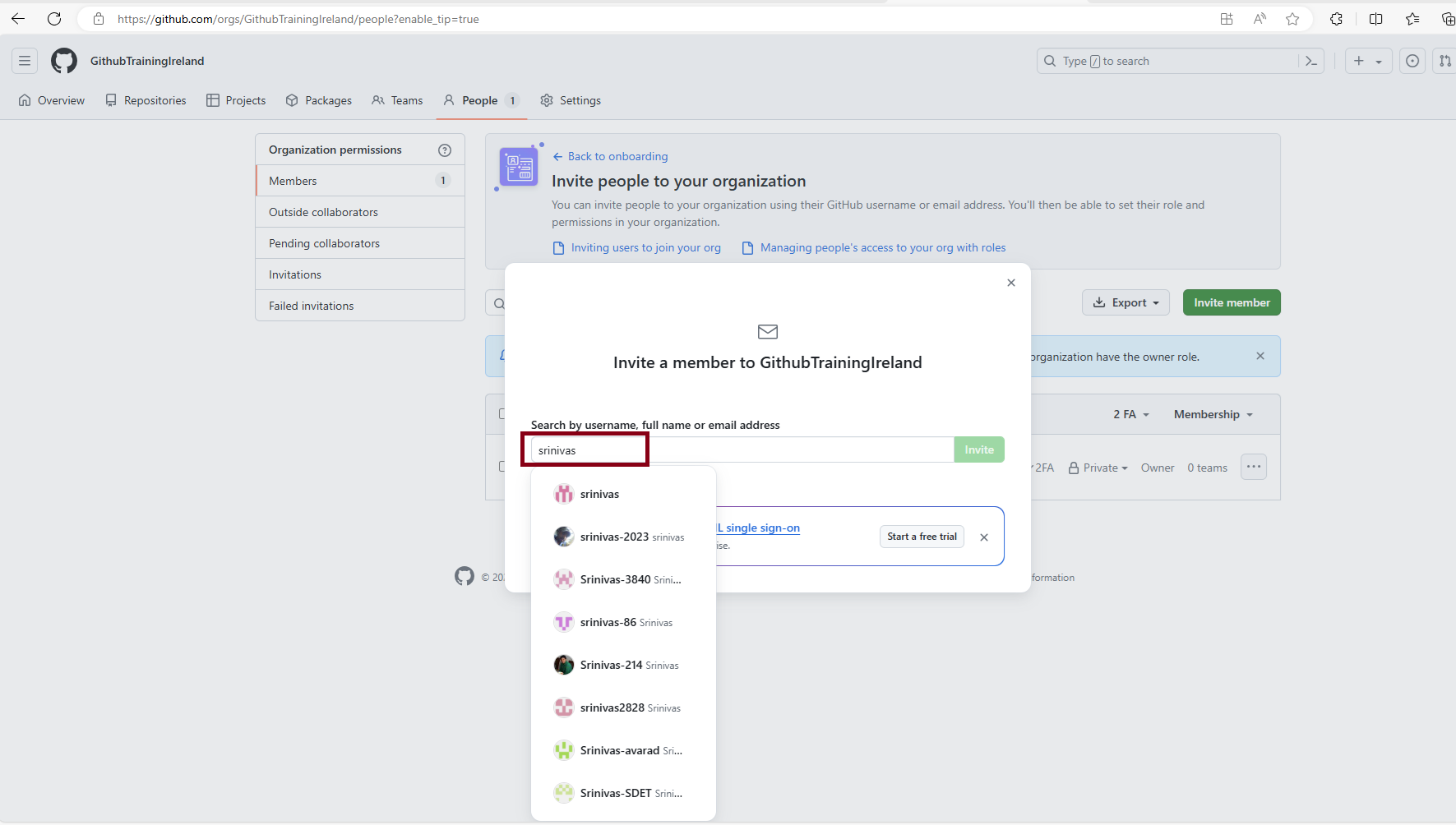This screenshot has width=1456, height=825.
Task: Go back using the browser back arrow
Action: pyautogui.click(x=18, y=19)
